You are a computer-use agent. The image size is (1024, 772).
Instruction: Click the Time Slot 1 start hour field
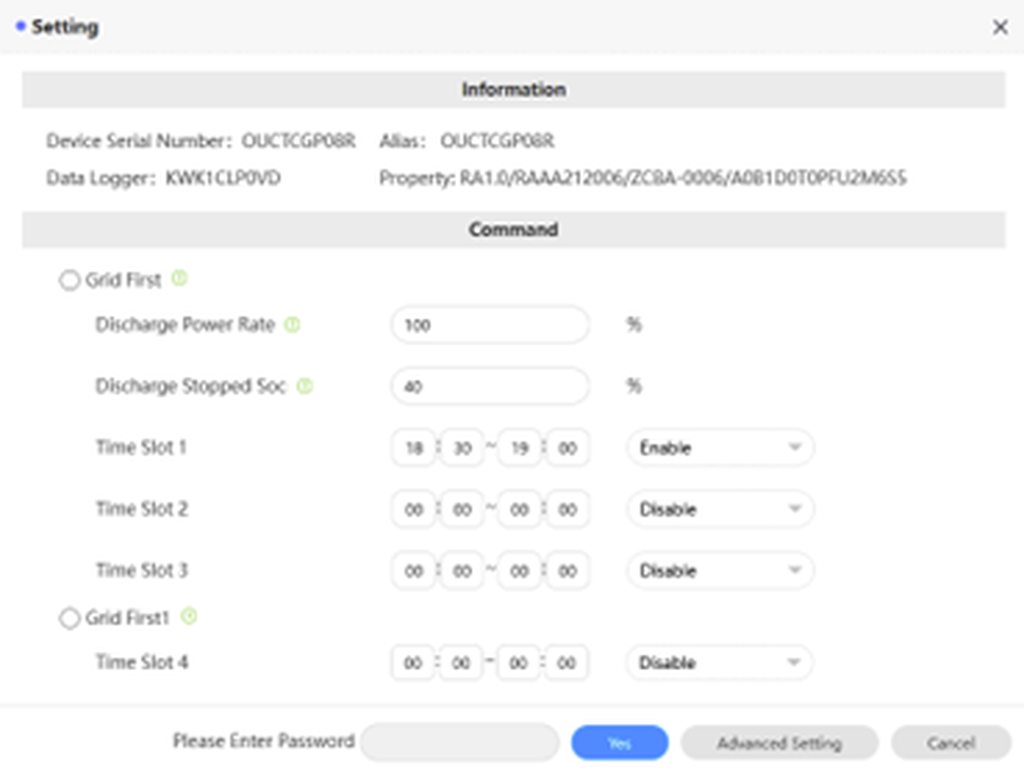point(414,448)
